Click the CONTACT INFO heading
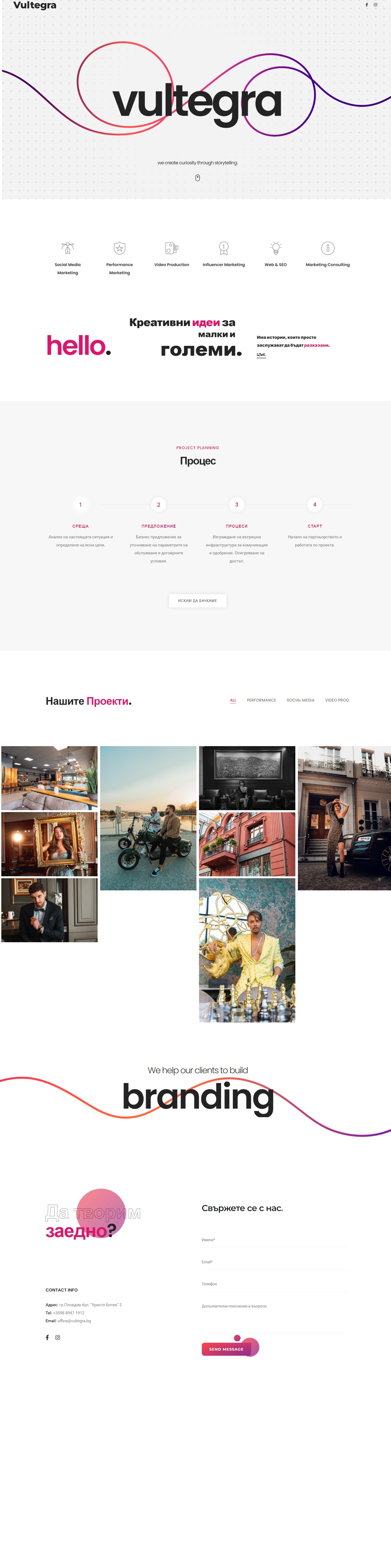391x1568 pixels. pyautogui.click(x=62, y=1290)
